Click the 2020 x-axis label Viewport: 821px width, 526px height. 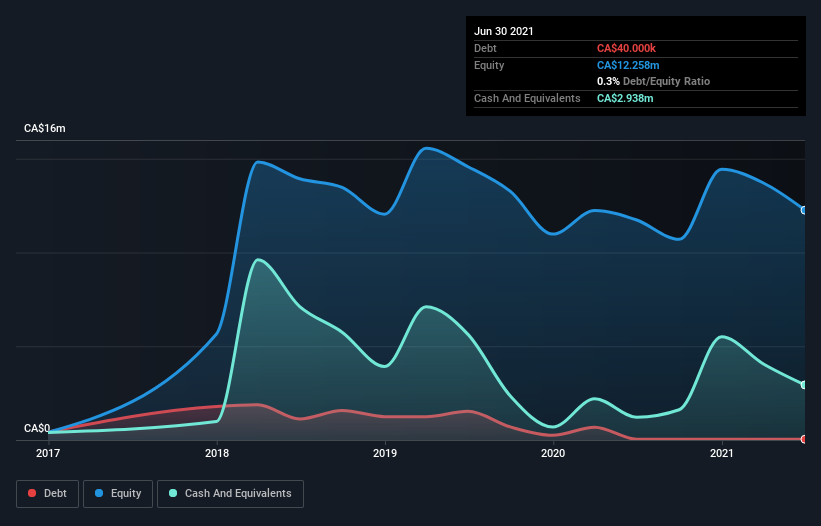click(553, 453)
